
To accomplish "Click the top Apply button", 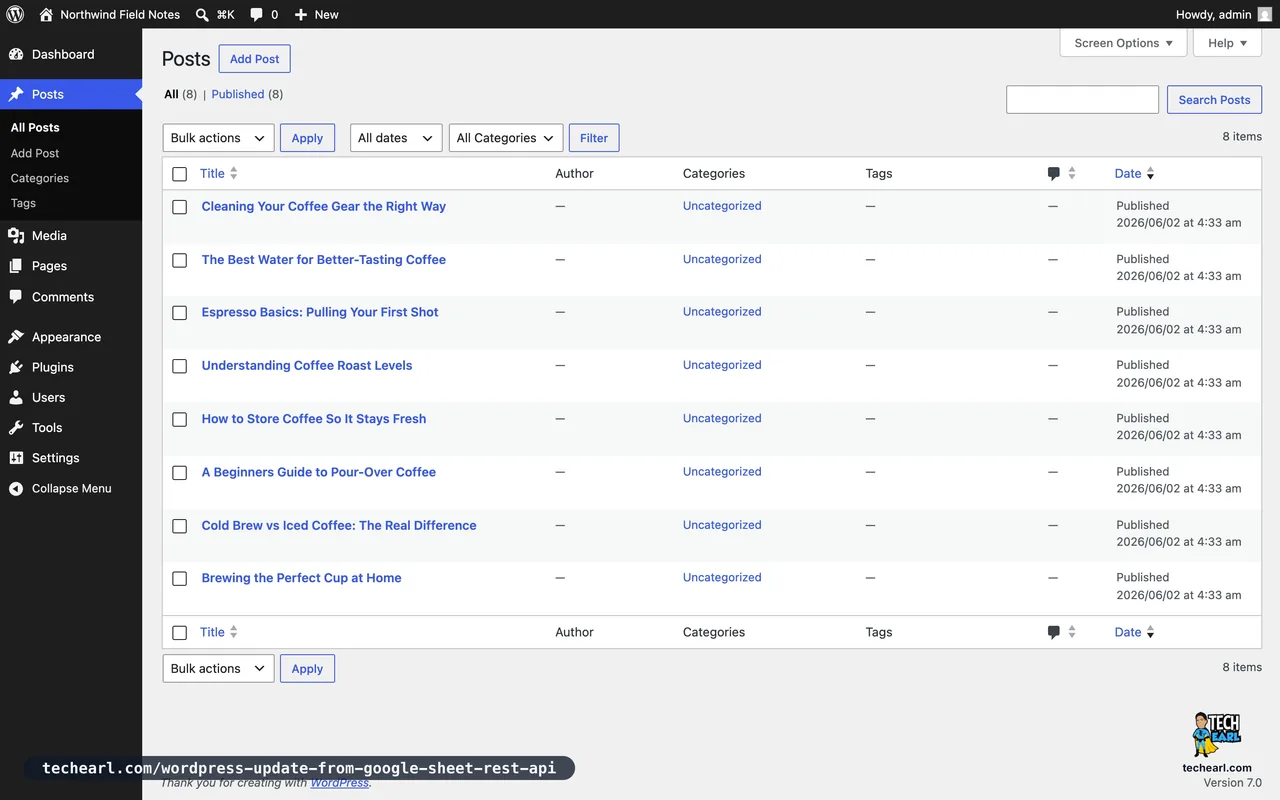I will 307,138.
